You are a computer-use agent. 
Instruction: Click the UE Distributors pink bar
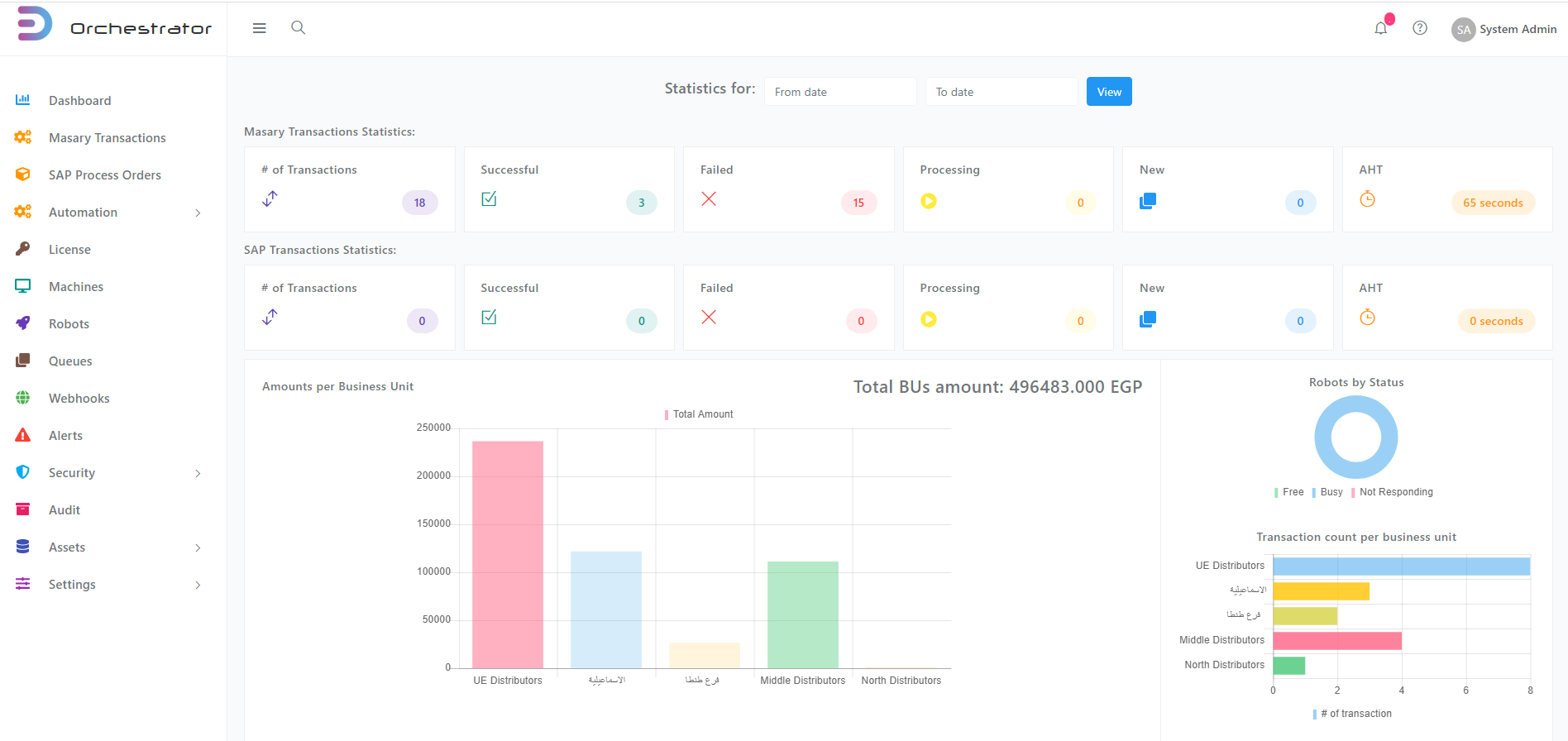point(508,554)
